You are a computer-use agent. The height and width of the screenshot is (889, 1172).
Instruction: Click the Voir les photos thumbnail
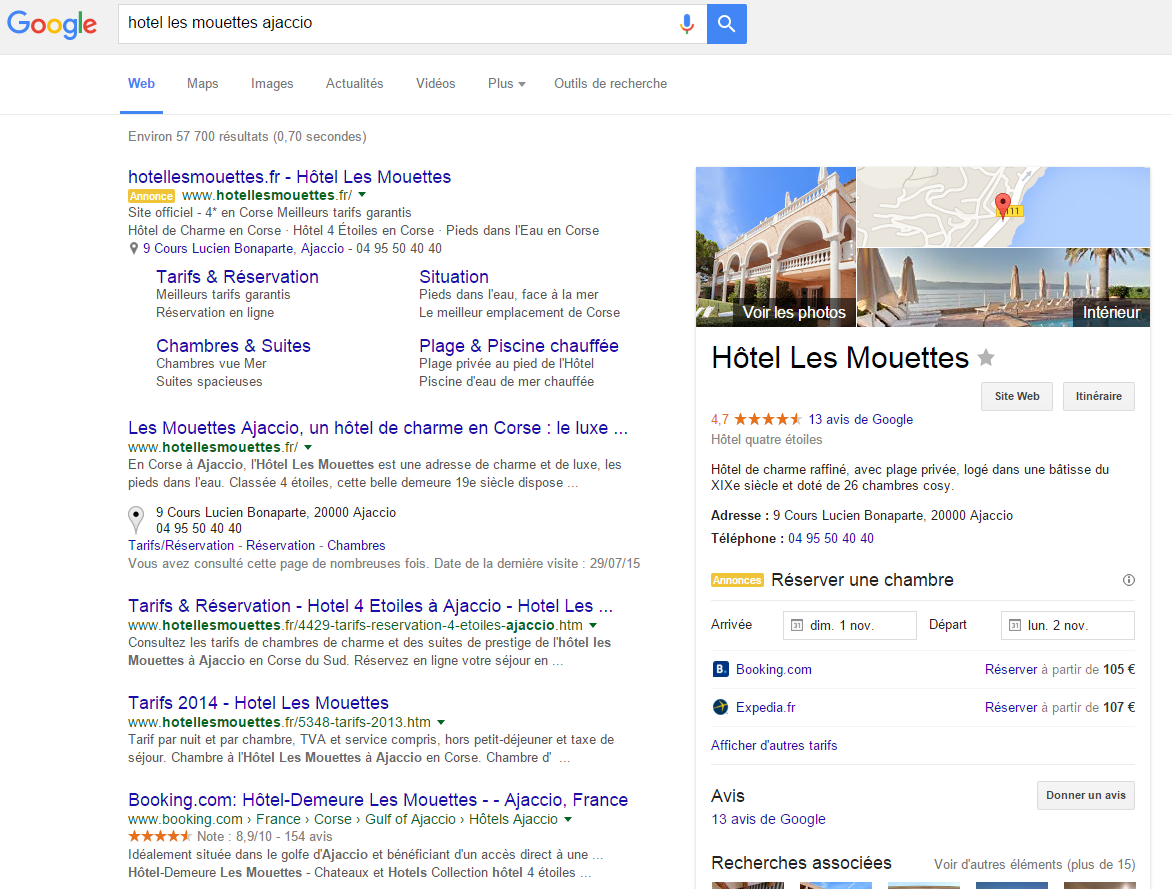click(776, 247)
